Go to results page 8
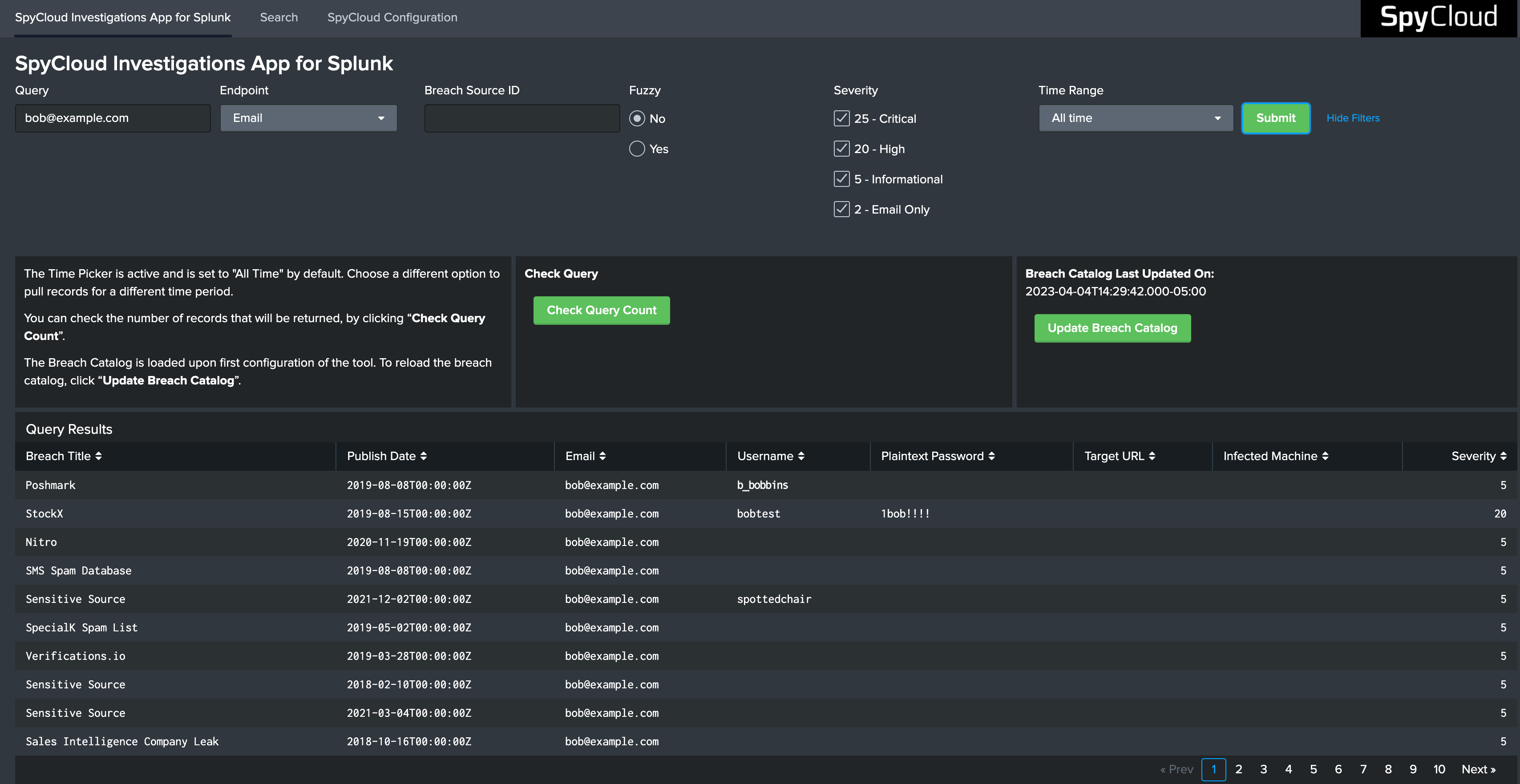The height and width of the screenshot is (784, 1520). coord(1388,769)
